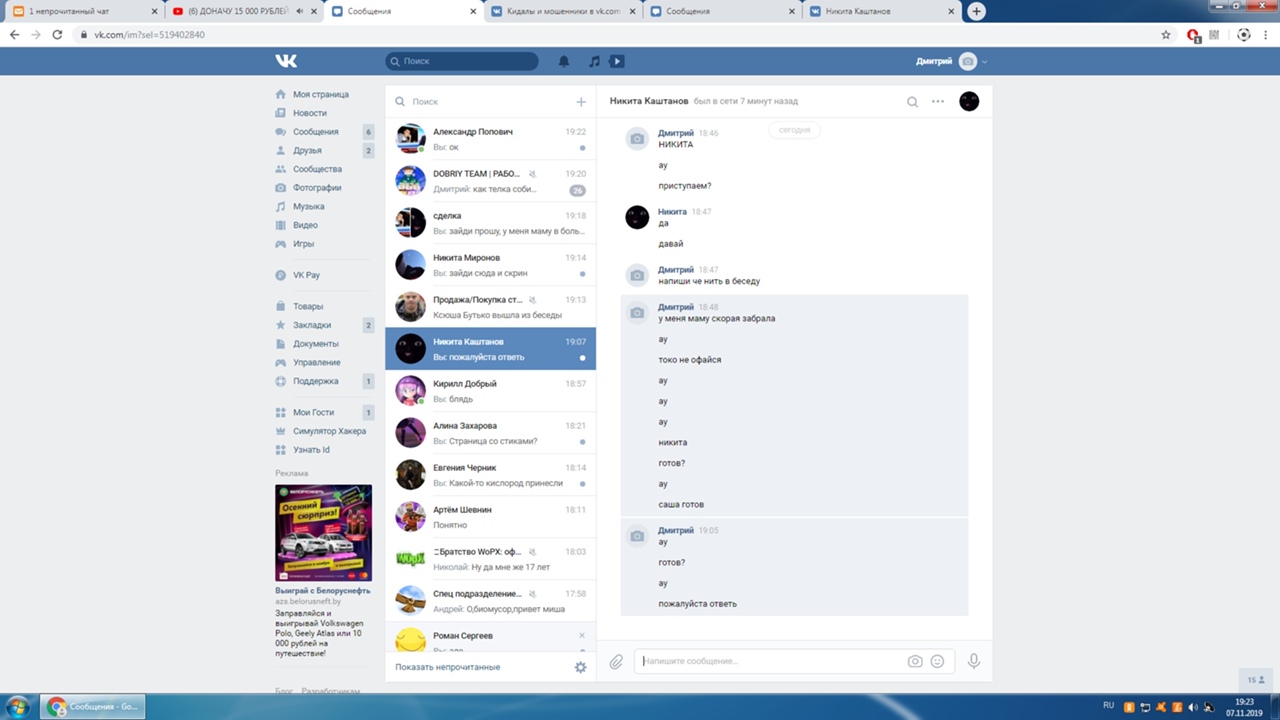Open the notifications bell
The height and width of the screenshot is (720, 1280).
pyautogui.click(x=564, y=61)
